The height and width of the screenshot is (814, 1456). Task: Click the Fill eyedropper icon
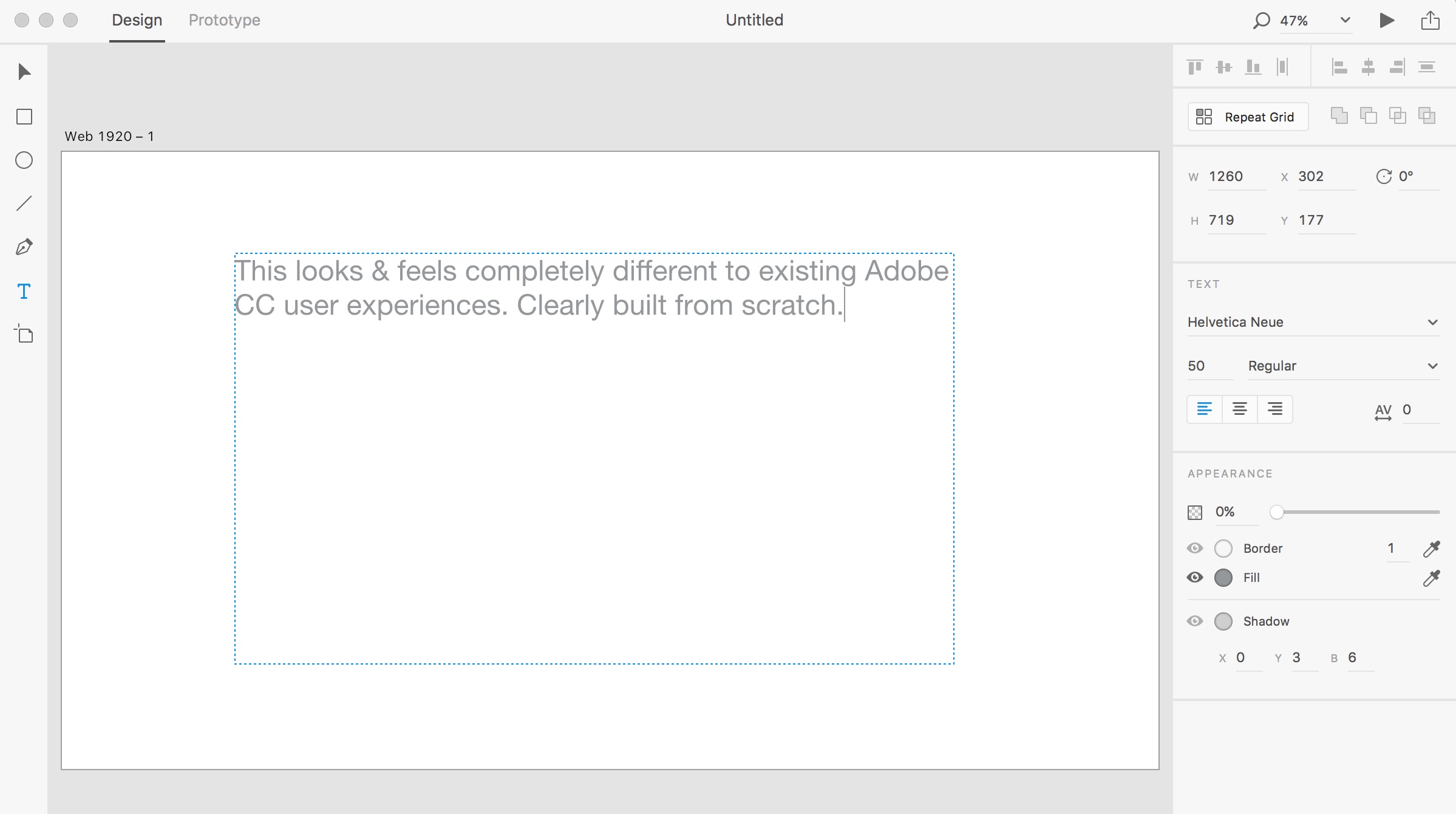1431,578
